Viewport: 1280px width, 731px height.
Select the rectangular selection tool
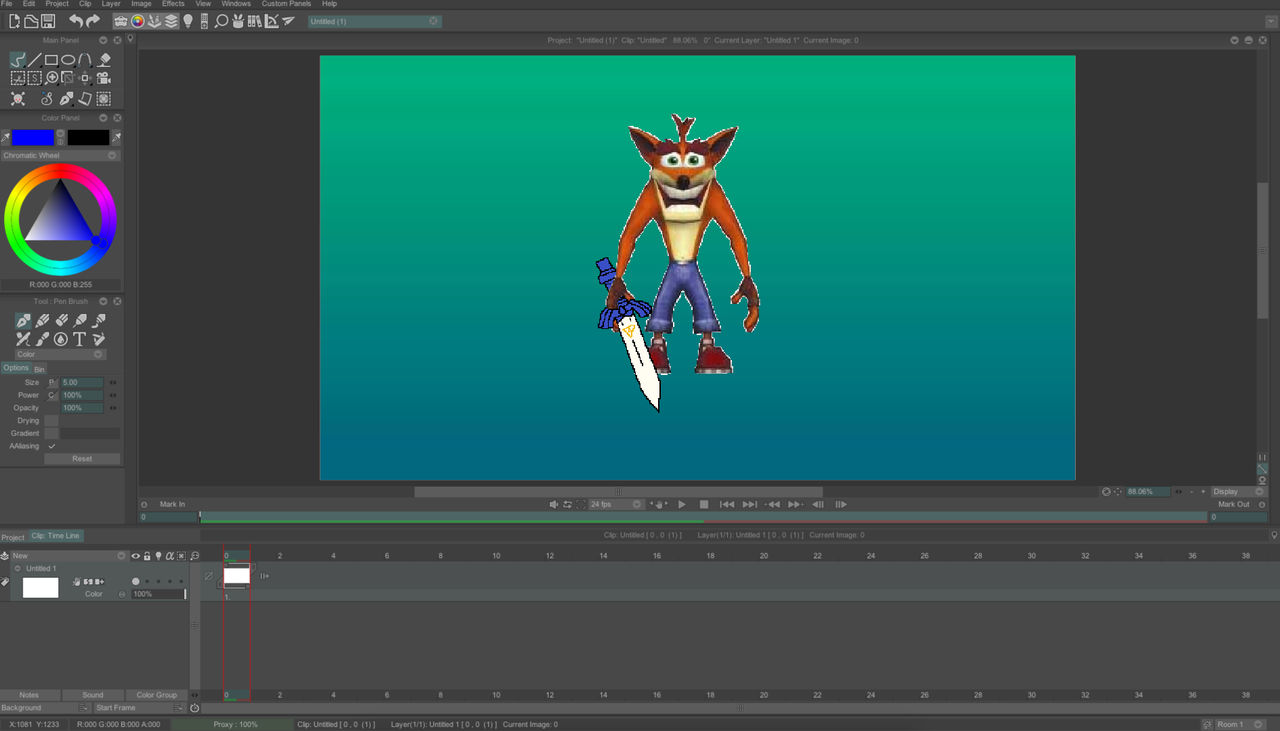coord(18,78)
